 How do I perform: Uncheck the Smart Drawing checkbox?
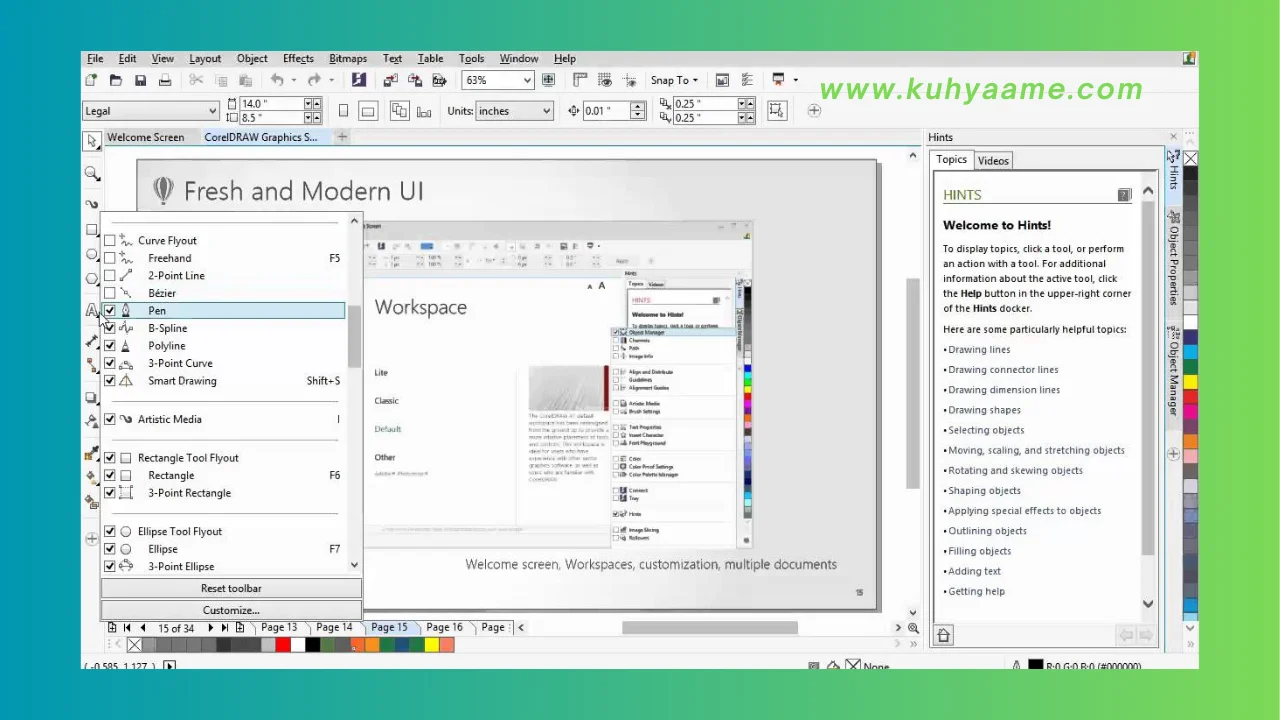[x=110, y=381]
